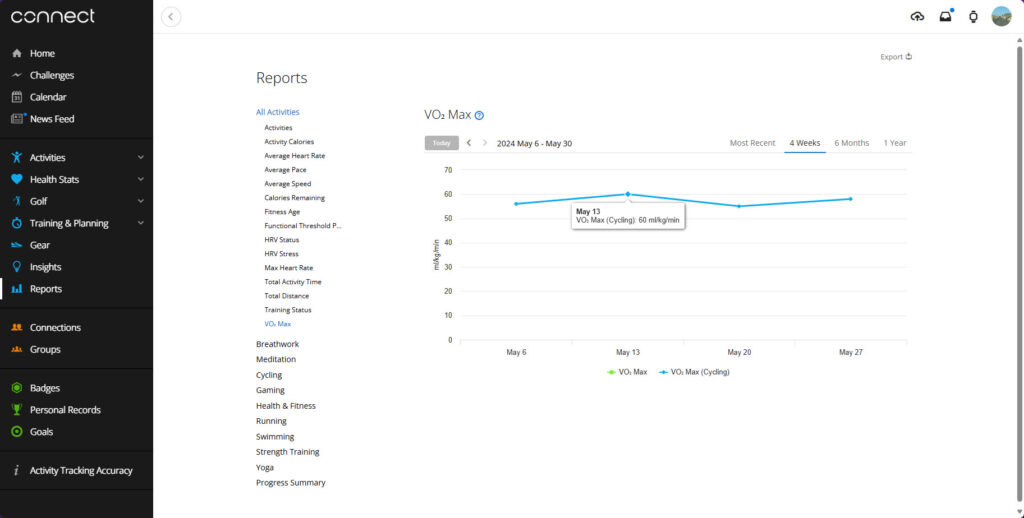Switch to the Most Recent tab
The image size is (1024, 518).
tap(752, 143)
